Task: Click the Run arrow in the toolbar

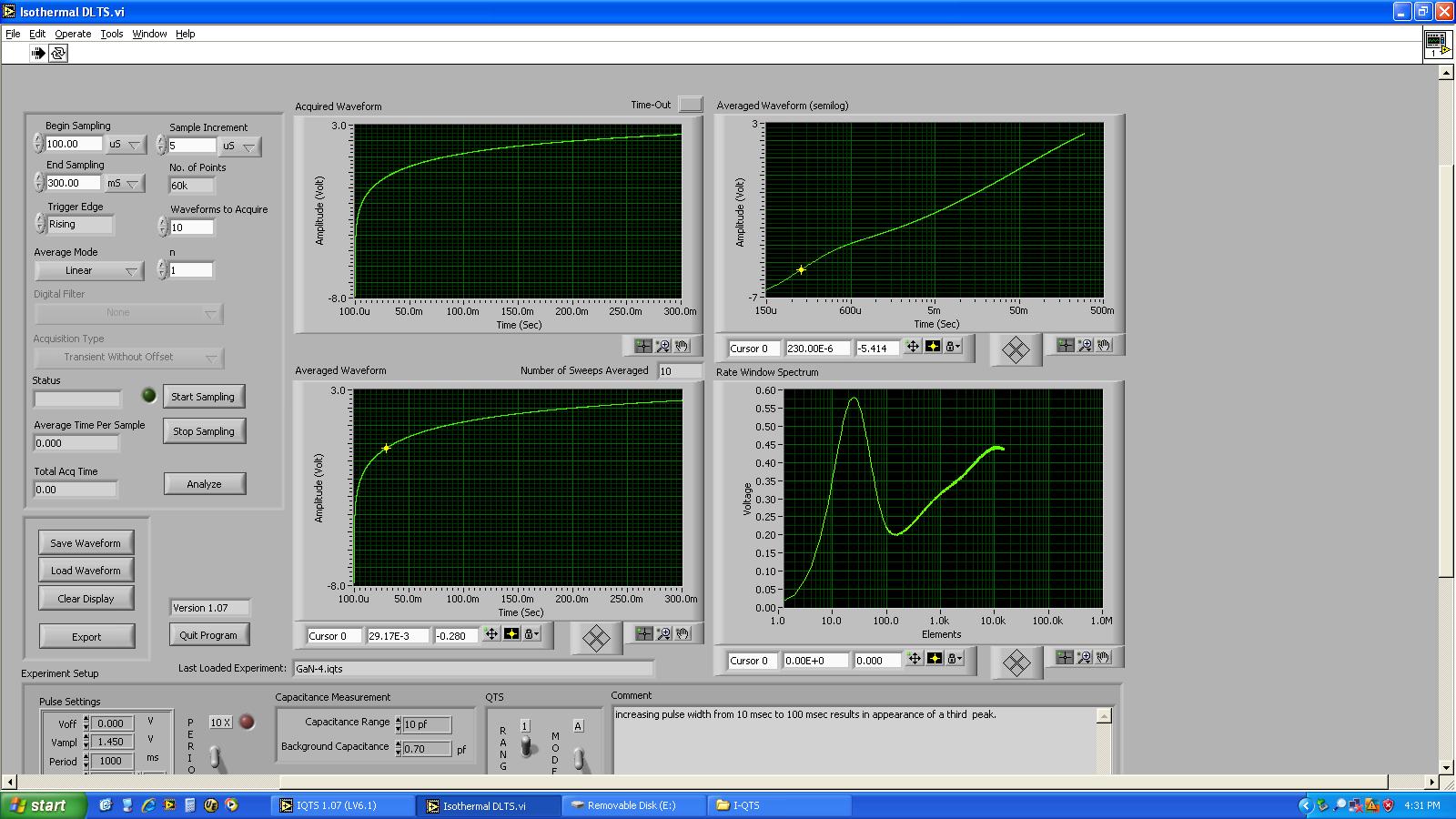Action: (x=38, y=53)
